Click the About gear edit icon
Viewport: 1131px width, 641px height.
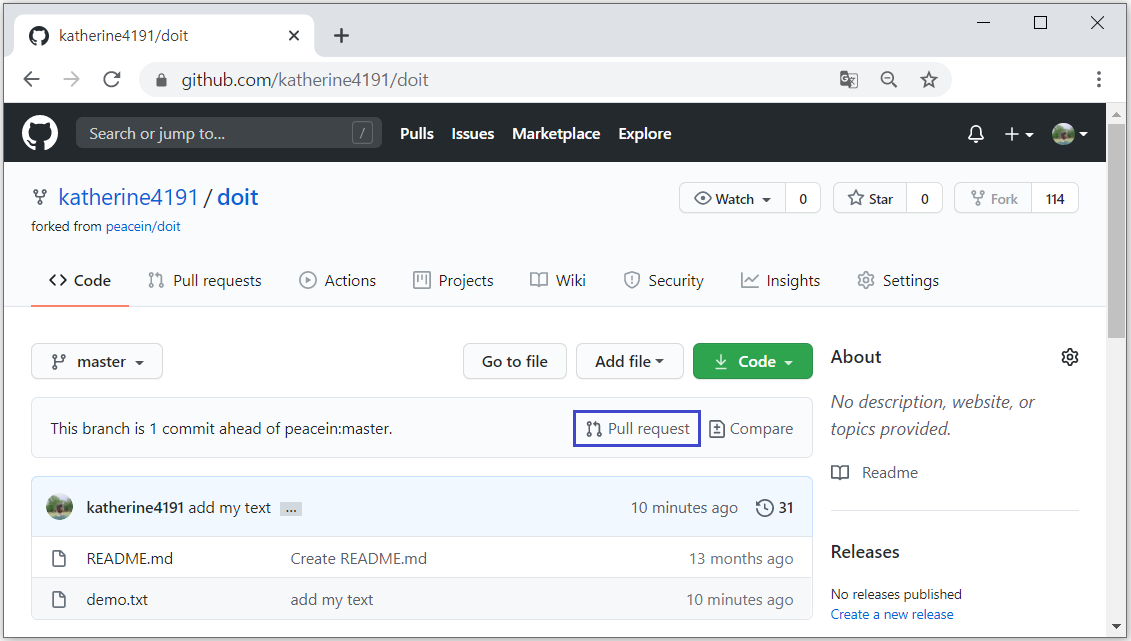pos(1070,357)
